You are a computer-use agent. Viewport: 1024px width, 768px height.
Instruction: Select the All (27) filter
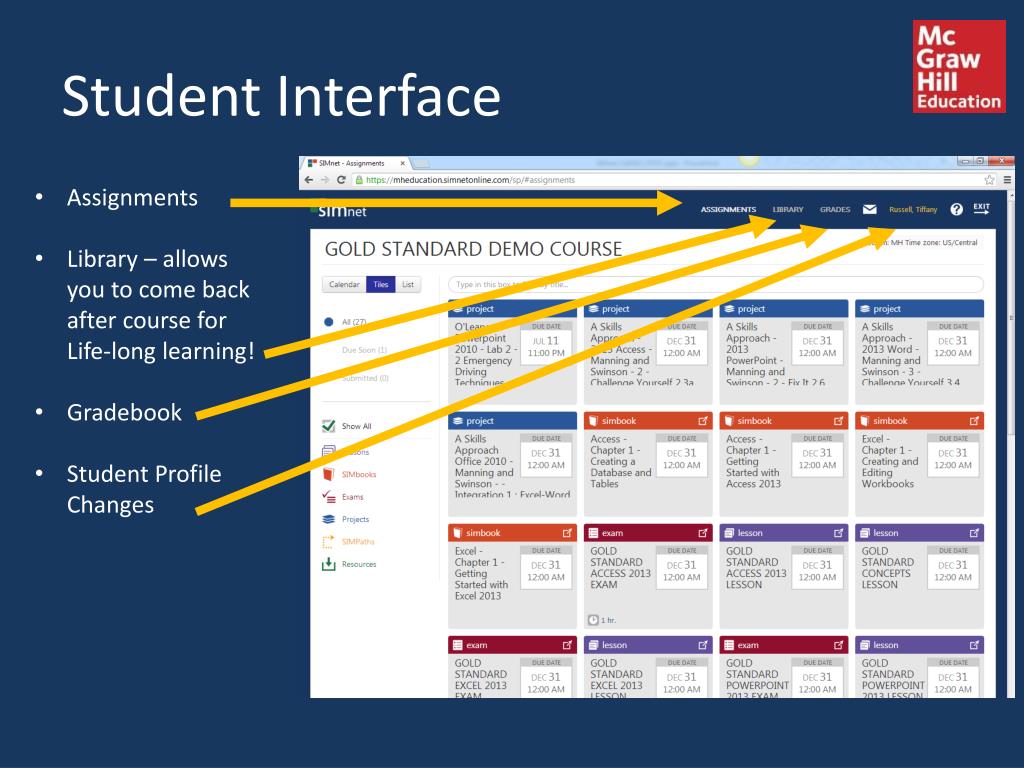pyautogui.click(x=345, y=322)
